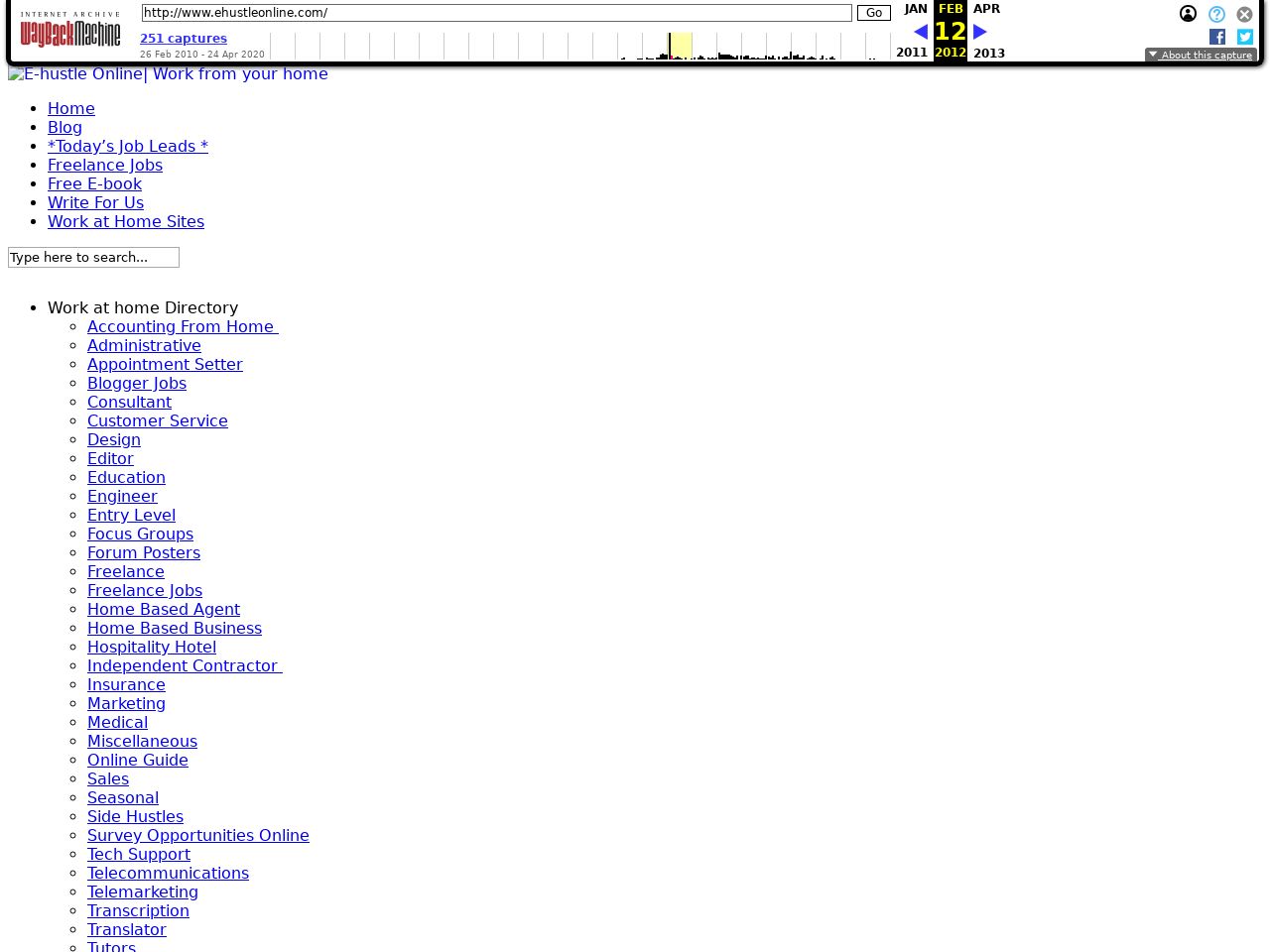
Task: Close the Wayback toolbar with X icon
Action: click(1244, 14)
